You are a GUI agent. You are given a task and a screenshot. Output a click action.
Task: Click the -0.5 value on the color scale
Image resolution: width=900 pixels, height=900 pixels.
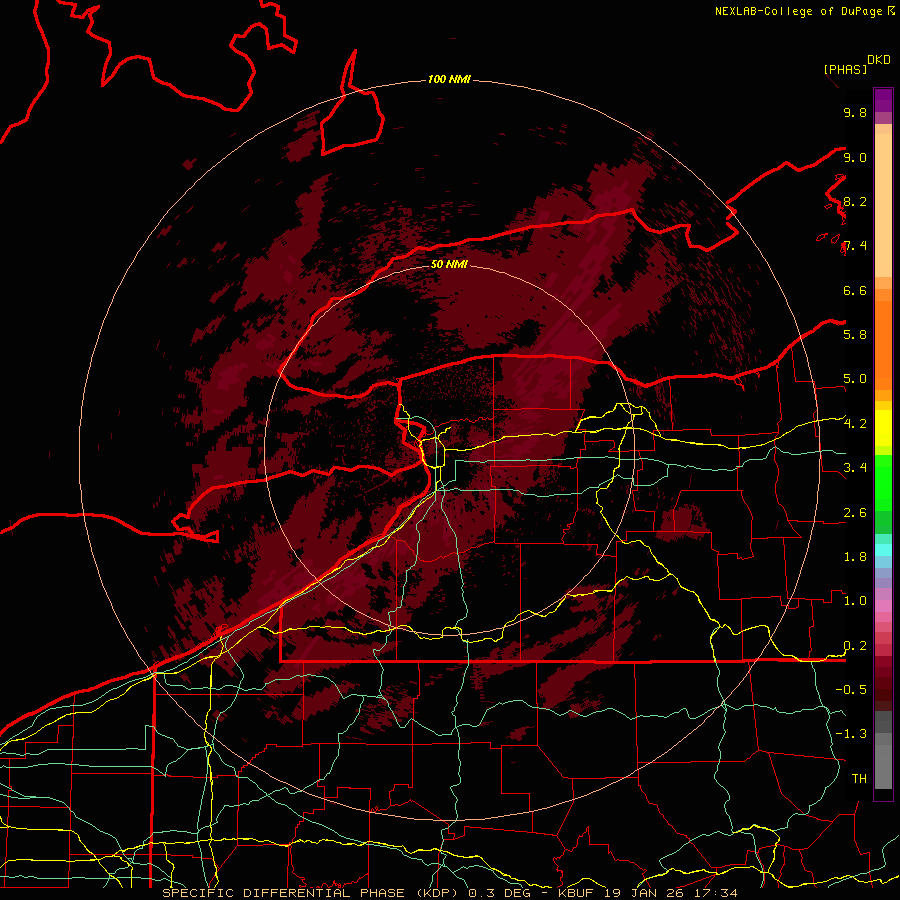851,690
